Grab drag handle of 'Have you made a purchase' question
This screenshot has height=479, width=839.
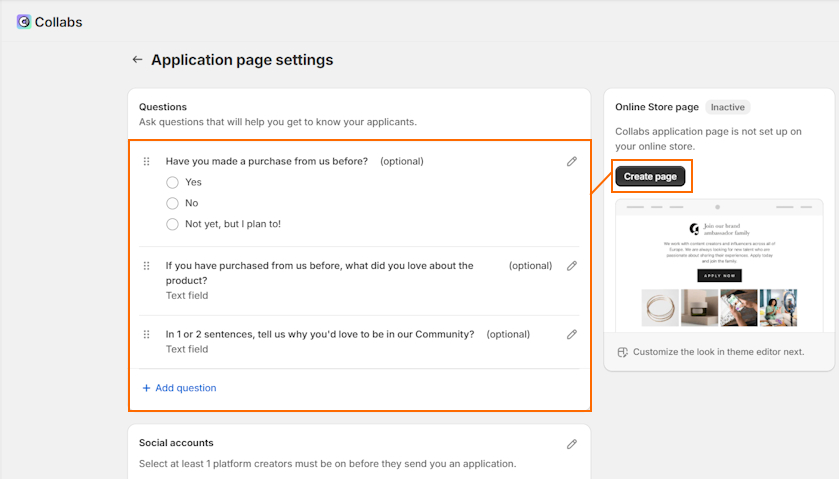(147, 161)
